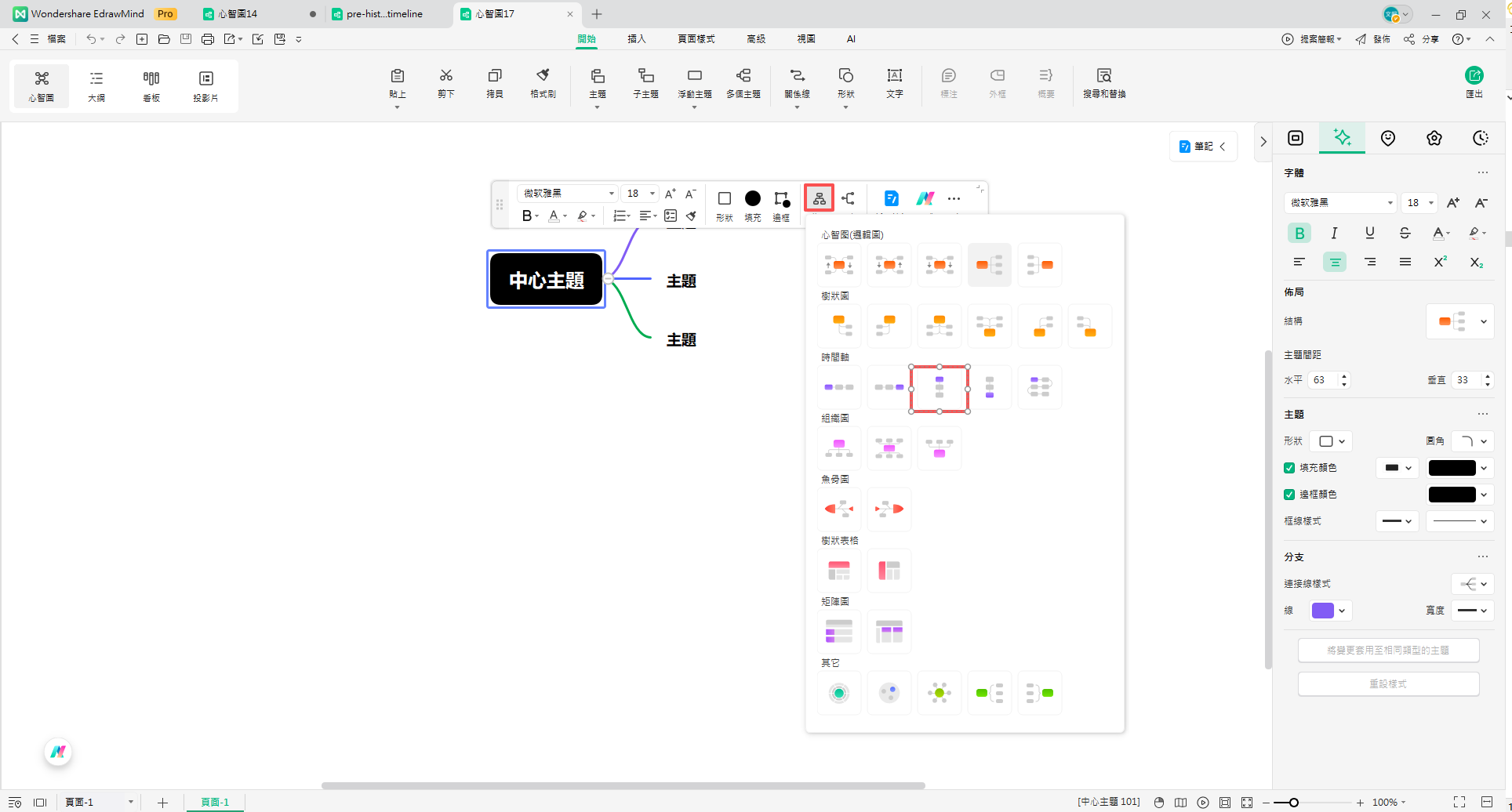Toggle Bold in the right font panel
The width and height of the screenshot is (1512, 812).
coord(1299,233)
